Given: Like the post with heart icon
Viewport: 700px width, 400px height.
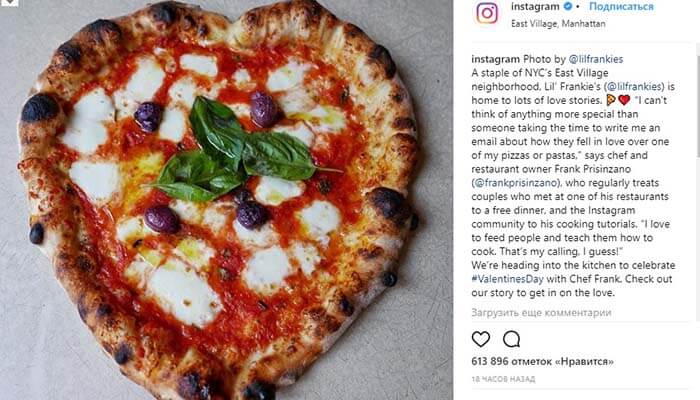Looking at the screenshot, I should 481,340.
